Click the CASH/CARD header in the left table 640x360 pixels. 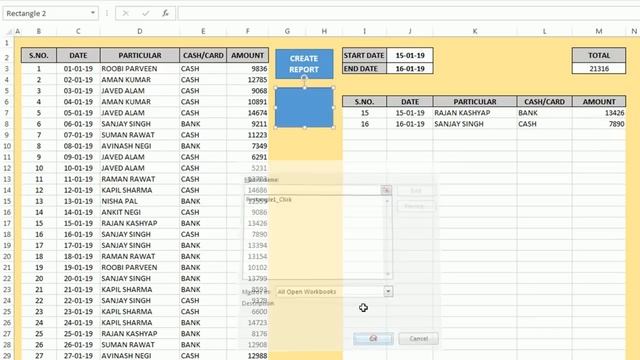pos(203,56)
